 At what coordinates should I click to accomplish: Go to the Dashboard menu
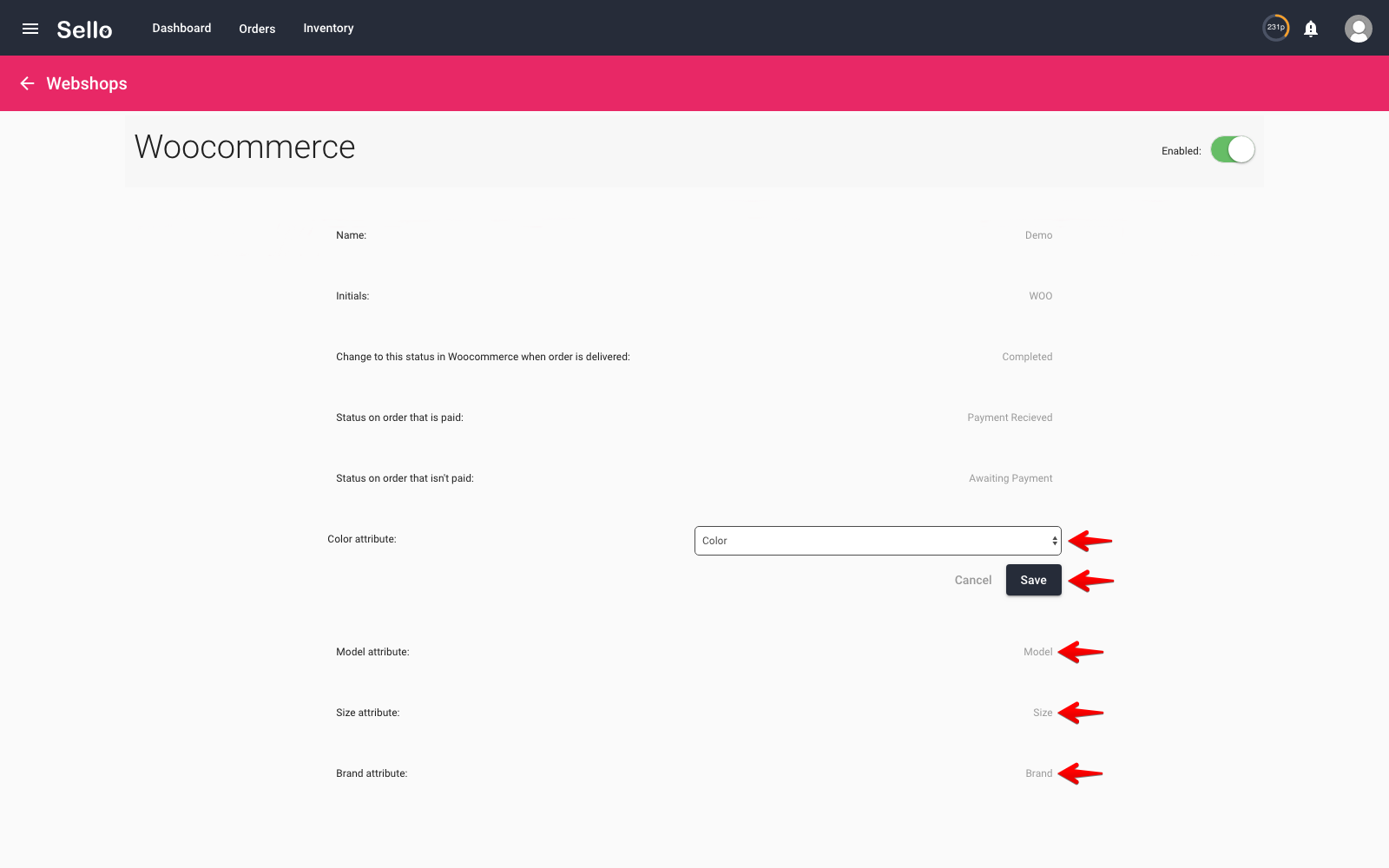181,28
